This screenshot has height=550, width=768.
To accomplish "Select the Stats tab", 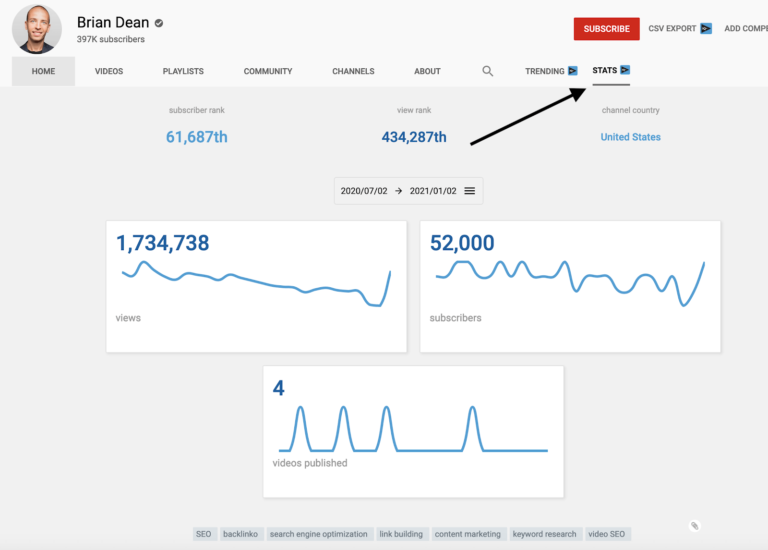I will [x=611, y=71].
